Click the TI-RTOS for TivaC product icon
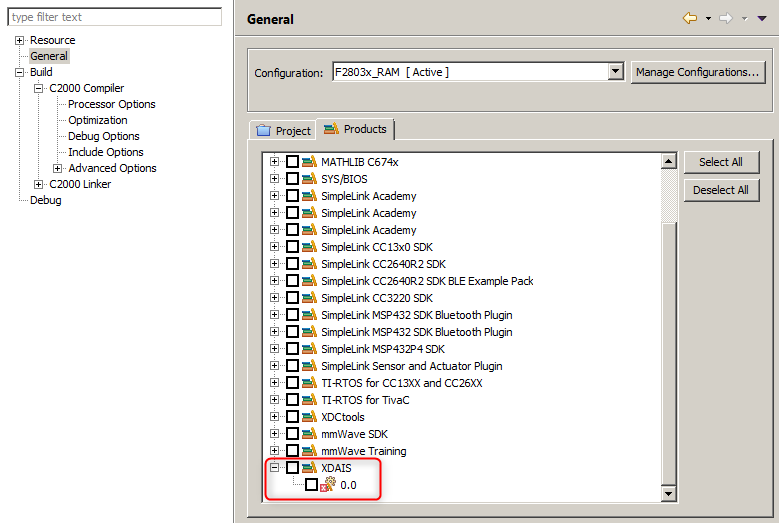This screenshot has height=523, width=779. coord(309,399)
